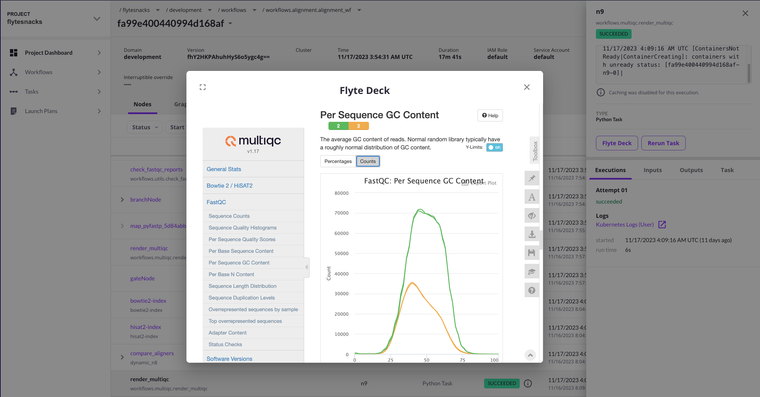Click the orange warning status count bar
Image resolution: width=760 pixels, height=397 pixels.
pyautogui.click(x=359, y=126)
